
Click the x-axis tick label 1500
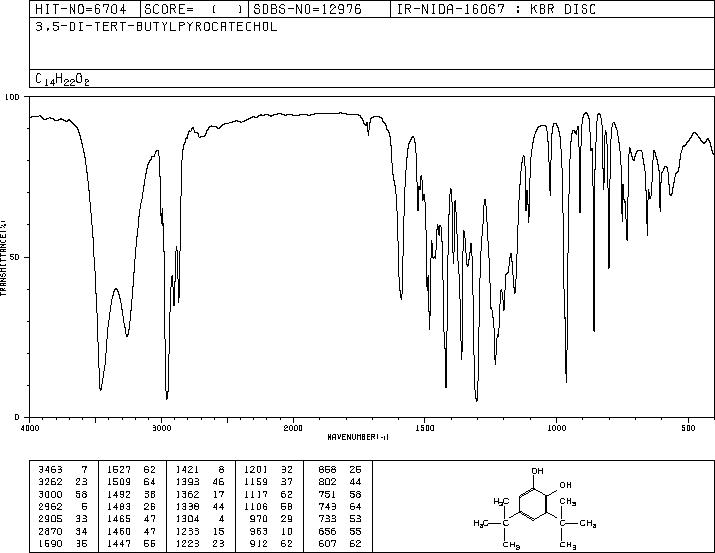(425, 428)
